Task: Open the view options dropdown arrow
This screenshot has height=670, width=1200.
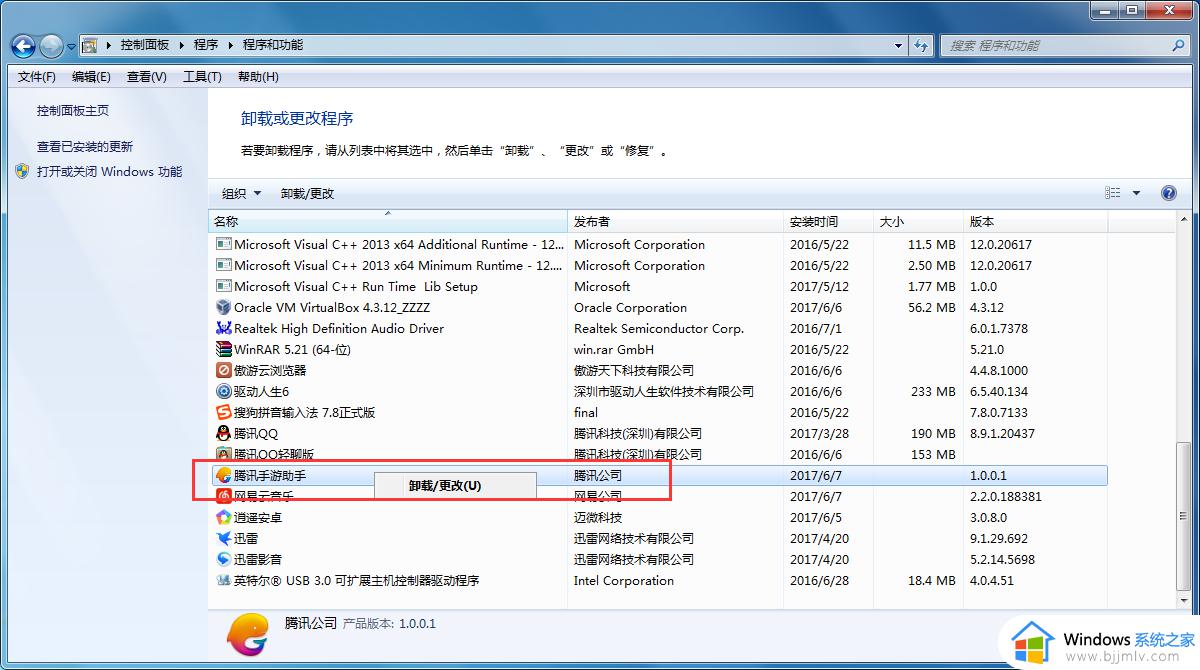Action: (1136, 193)
